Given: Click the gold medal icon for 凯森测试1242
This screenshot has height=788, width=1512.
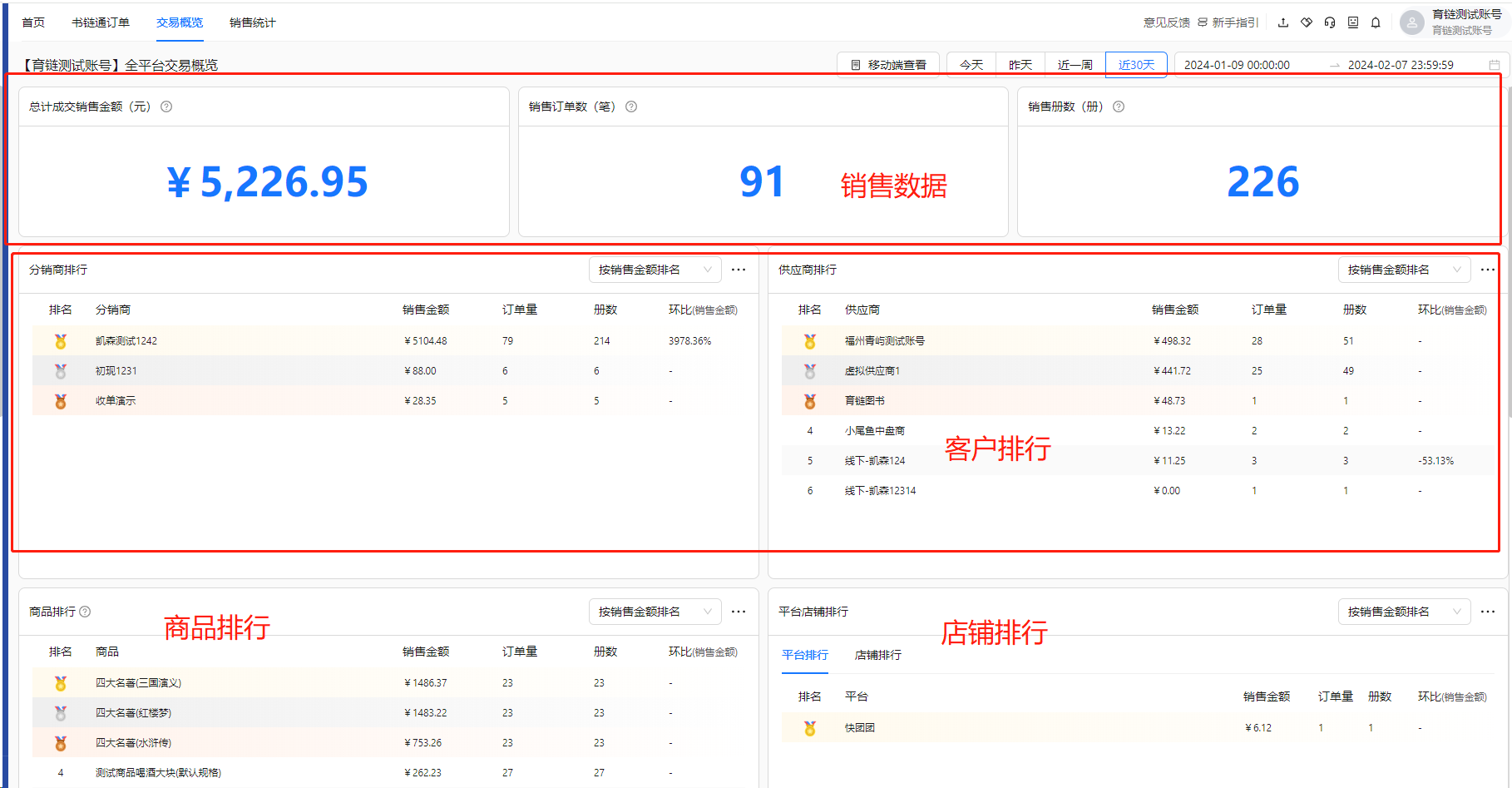Looking at the screenshot, I should pos(61,341).
